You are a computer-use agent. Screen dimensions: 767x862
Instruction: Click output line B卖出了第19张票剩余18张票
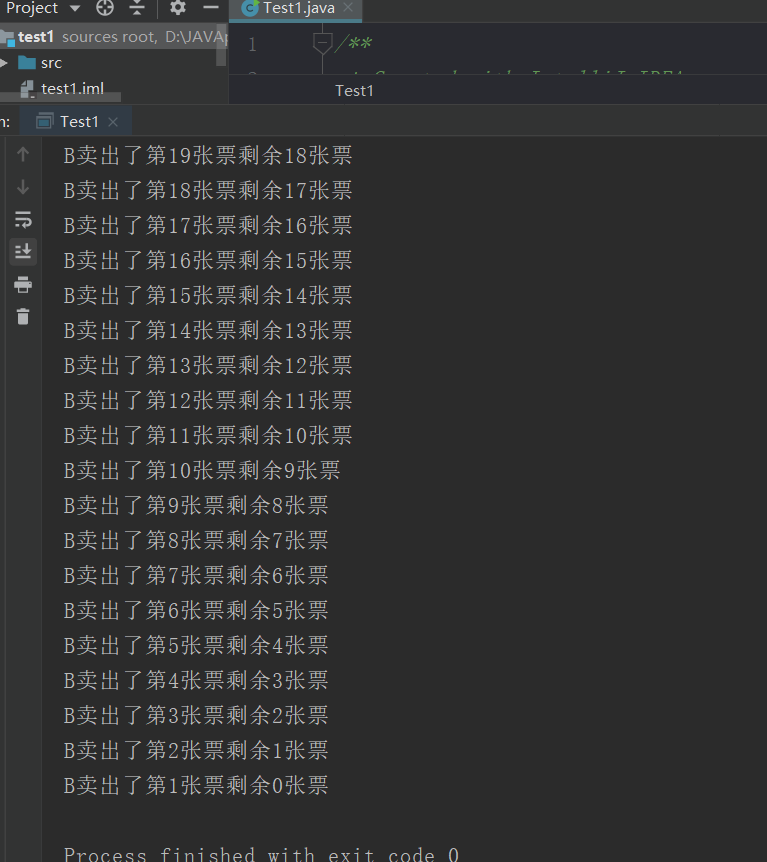[x=208, y=156]
